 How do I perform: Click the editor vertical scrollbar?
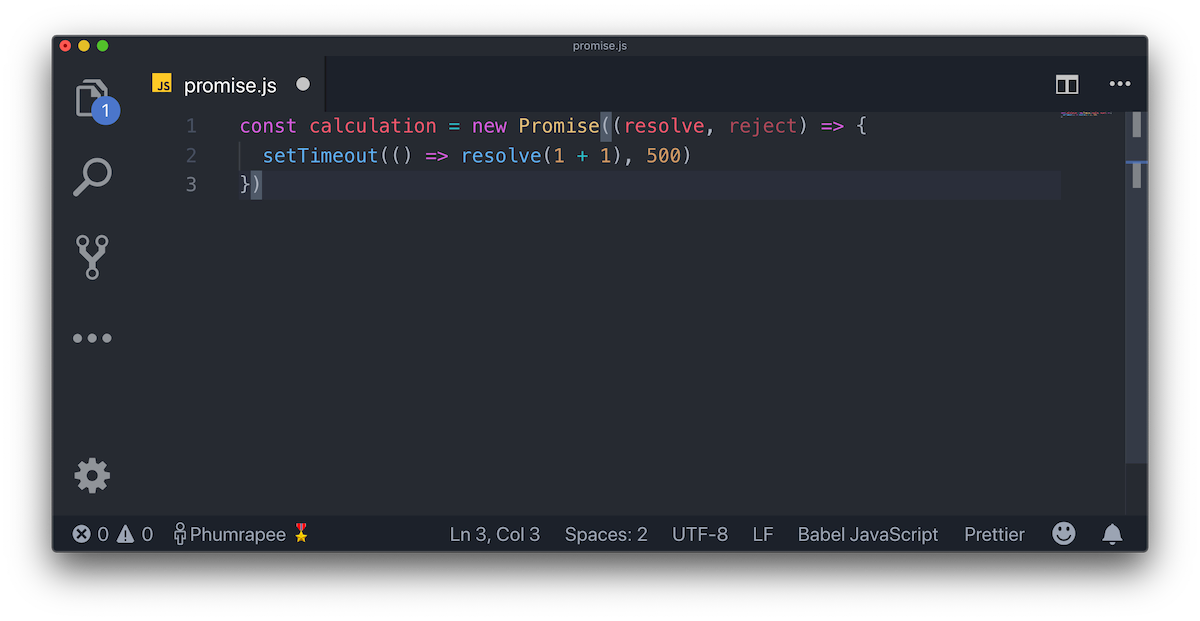point(1137,288)
